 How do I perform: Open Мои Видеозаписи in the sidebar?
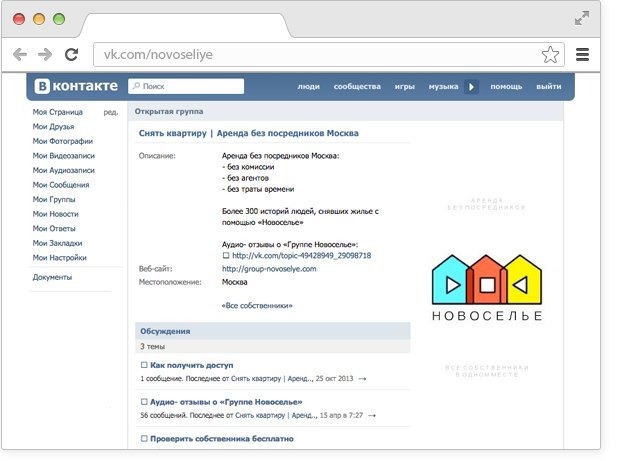click(64, 156)
